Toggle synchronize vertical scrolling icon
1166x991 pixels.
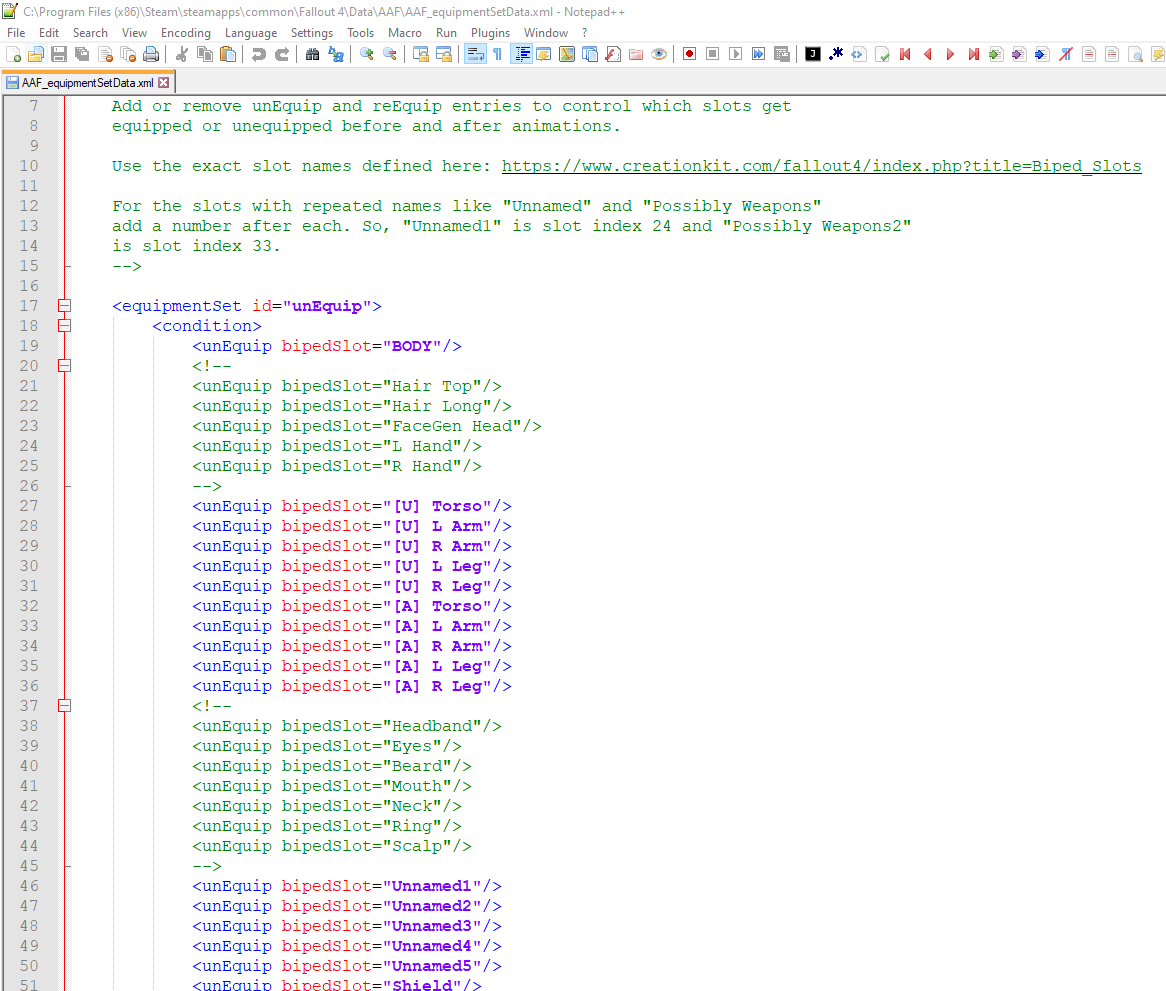click(x=421, y=54)
